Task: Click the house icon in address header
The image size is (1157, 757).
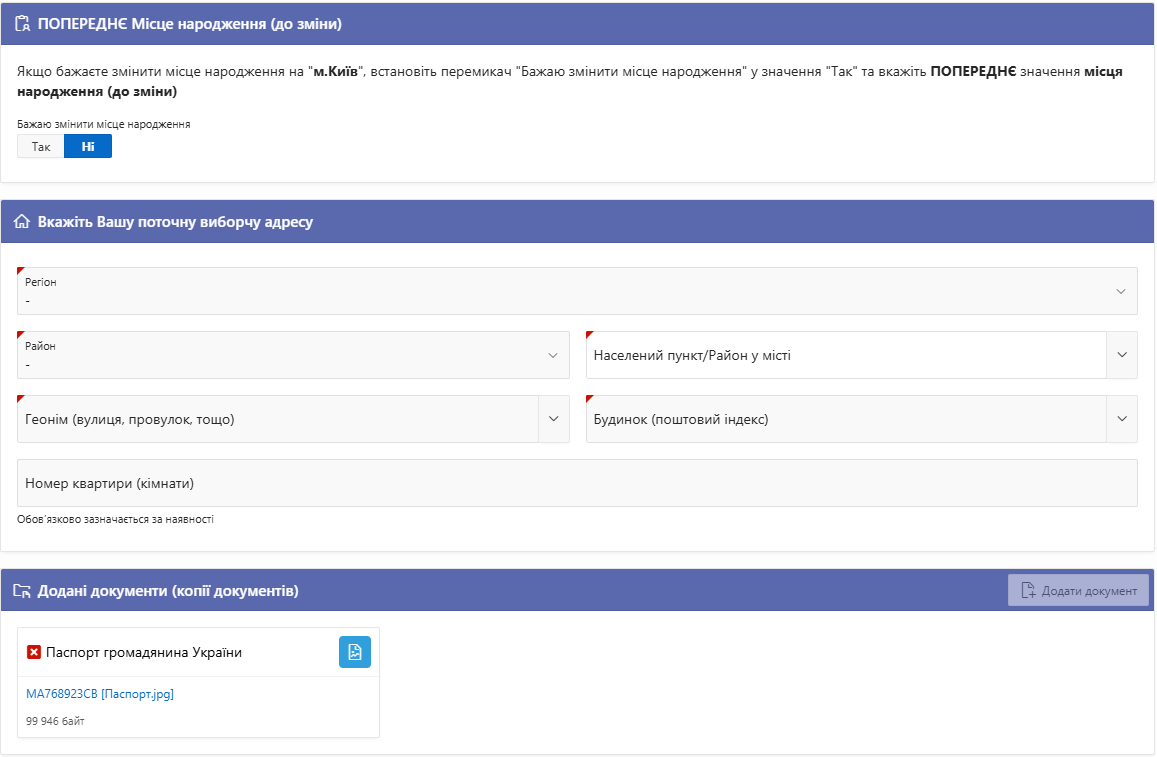Action: pos(22,222)
